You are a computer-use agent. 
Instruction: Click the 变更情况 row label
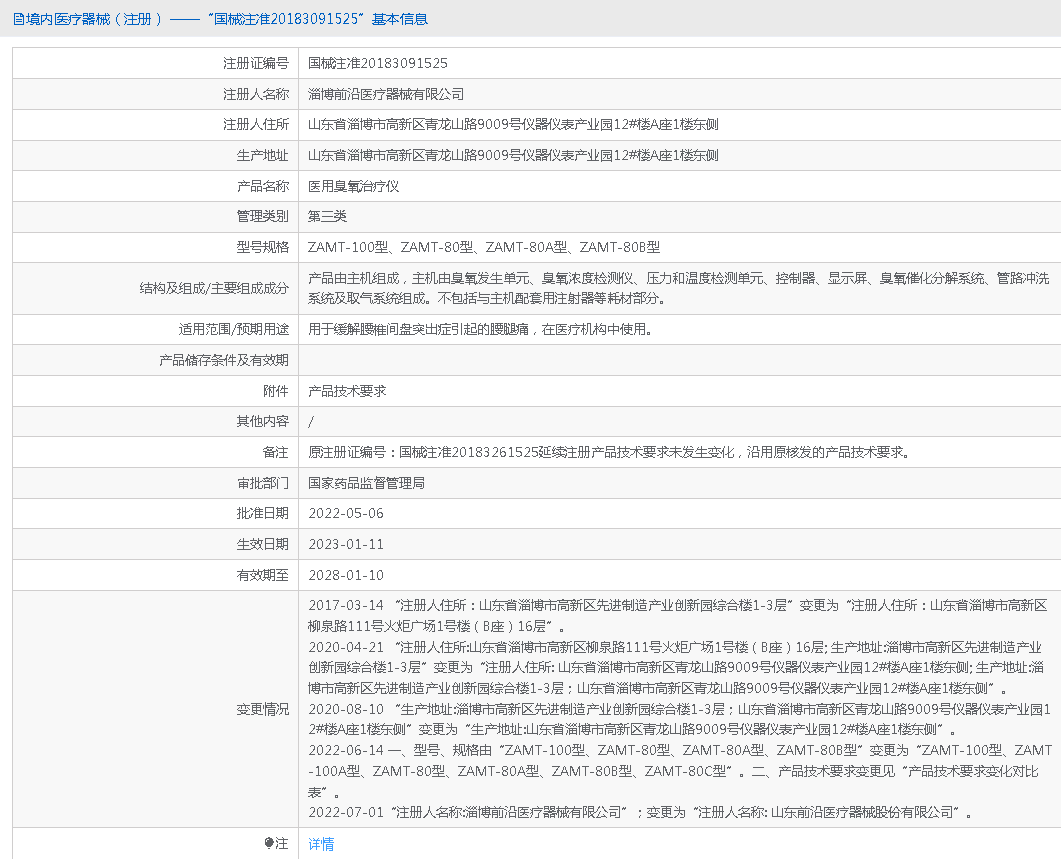(262, 709)
